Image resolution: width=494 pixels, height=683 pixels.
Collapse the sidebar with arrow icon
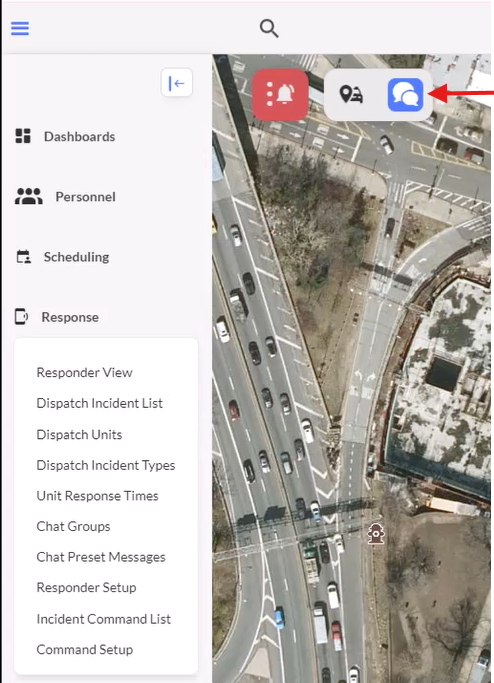tap(177, 83)
